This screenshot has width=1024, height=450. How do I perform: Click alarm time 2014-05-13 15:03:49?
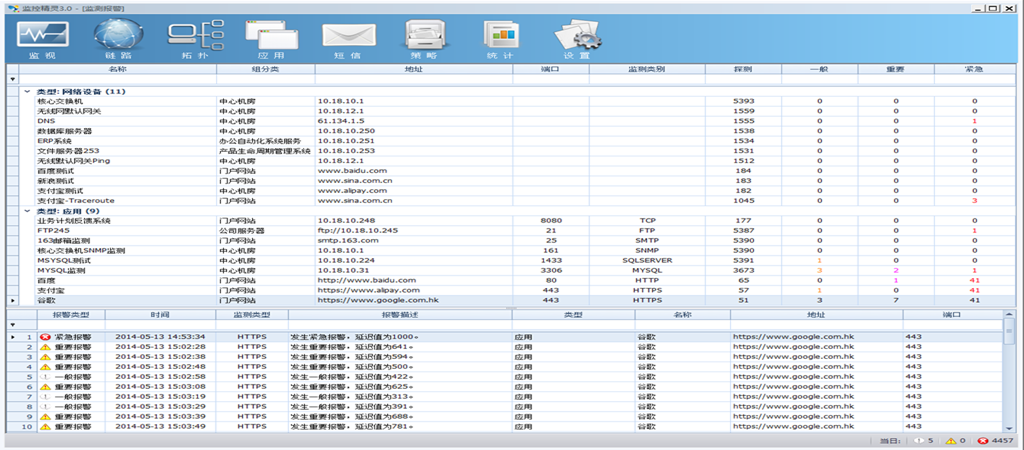(160, 426)
